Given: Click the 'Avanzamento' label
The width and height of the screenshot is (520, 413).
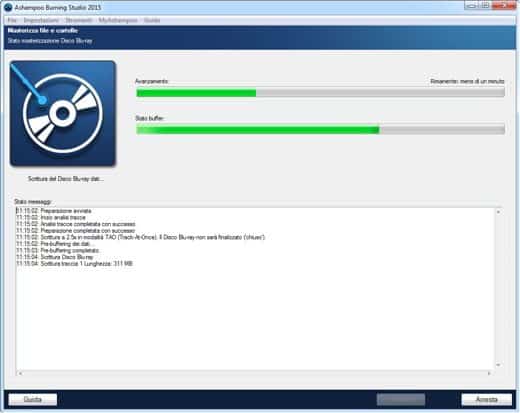Looking at the screenshot, I should click(152, 81).
